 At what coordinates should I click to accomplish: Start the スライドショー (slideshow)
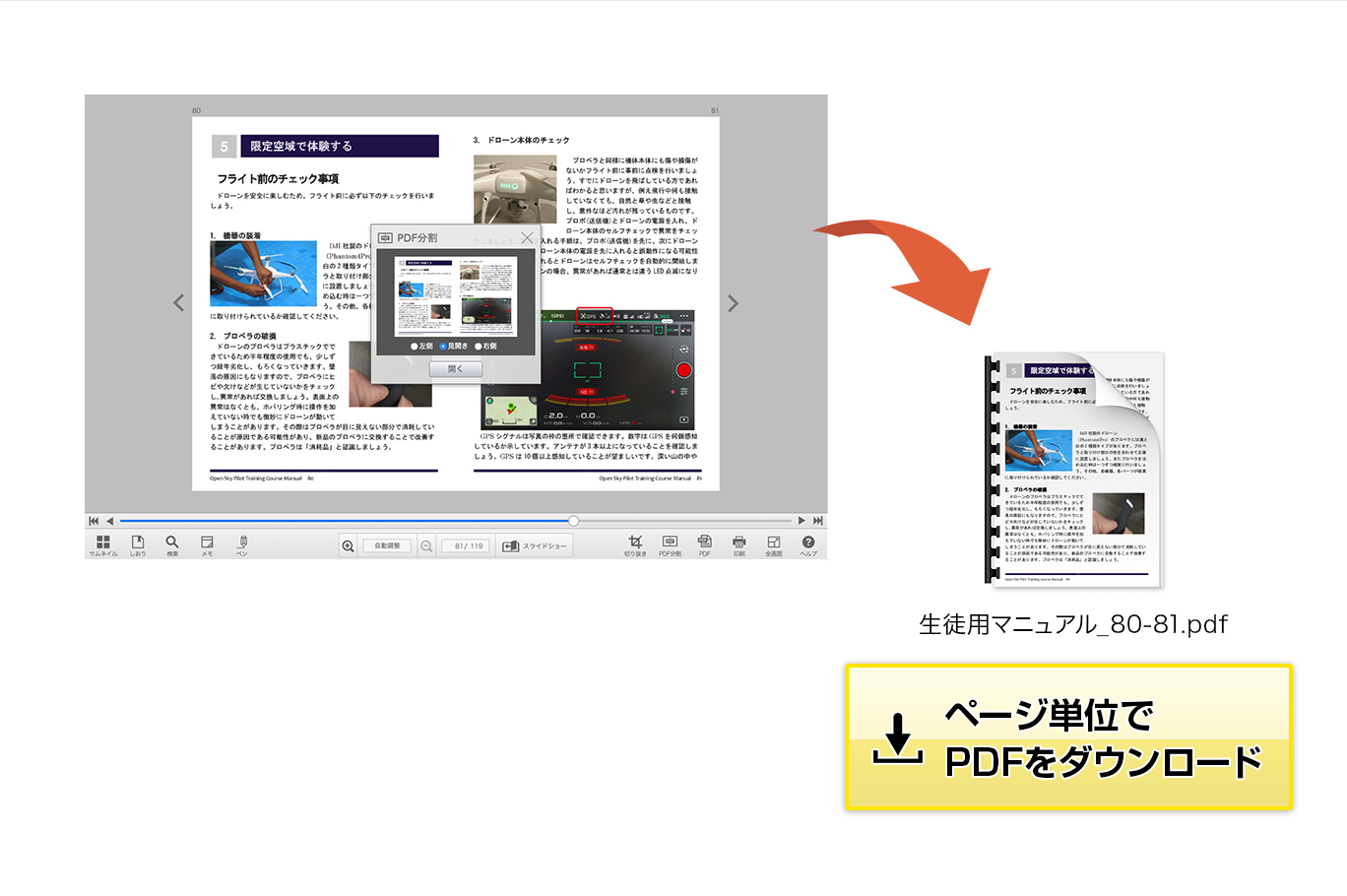click(535, 544)
